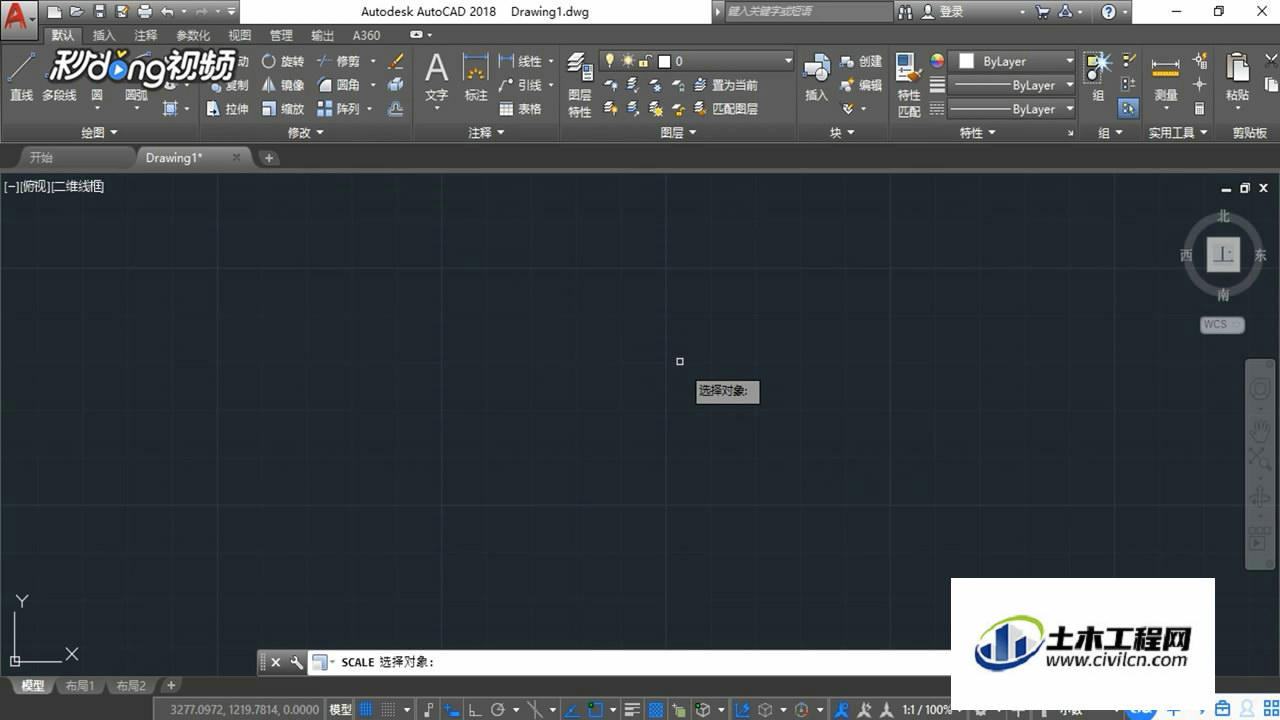Screen dimensions: 1280x720
Task: Insert a Table (表格)
Action: [520, 109]
